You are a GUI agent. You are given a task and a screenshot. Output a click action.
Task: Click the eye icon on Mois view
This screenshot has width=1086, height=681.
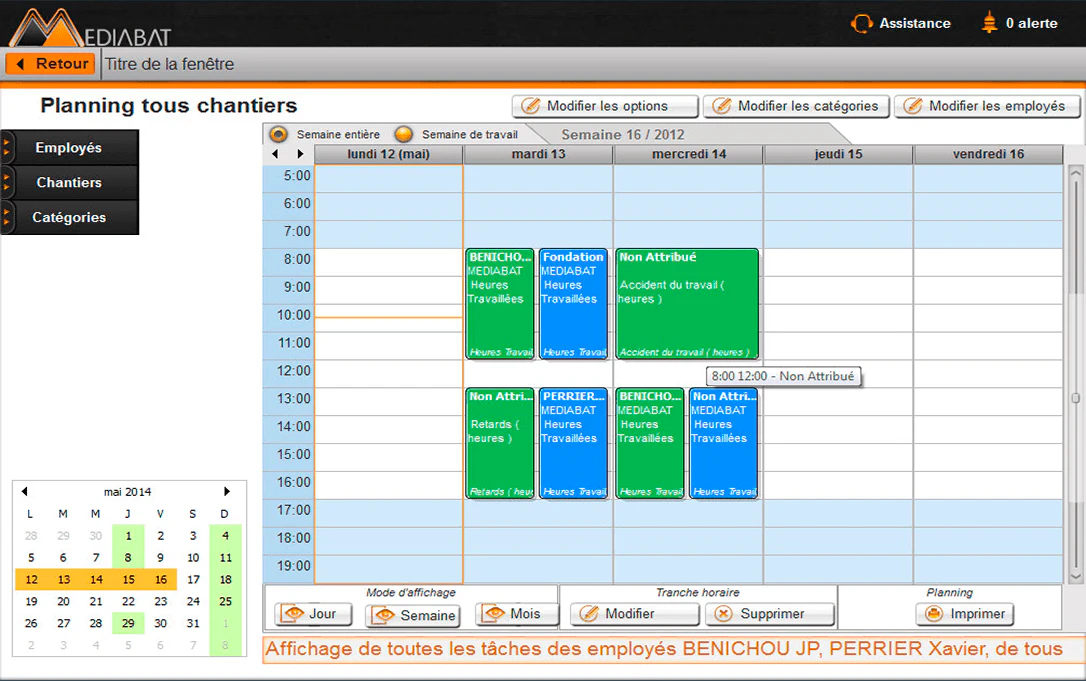495,614
